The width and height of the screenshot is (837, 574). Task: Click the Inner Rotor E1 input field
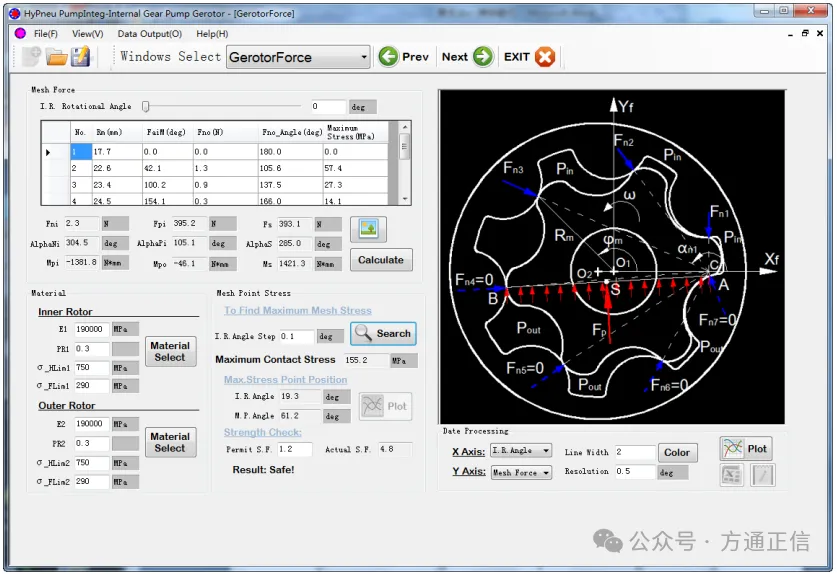92,329
